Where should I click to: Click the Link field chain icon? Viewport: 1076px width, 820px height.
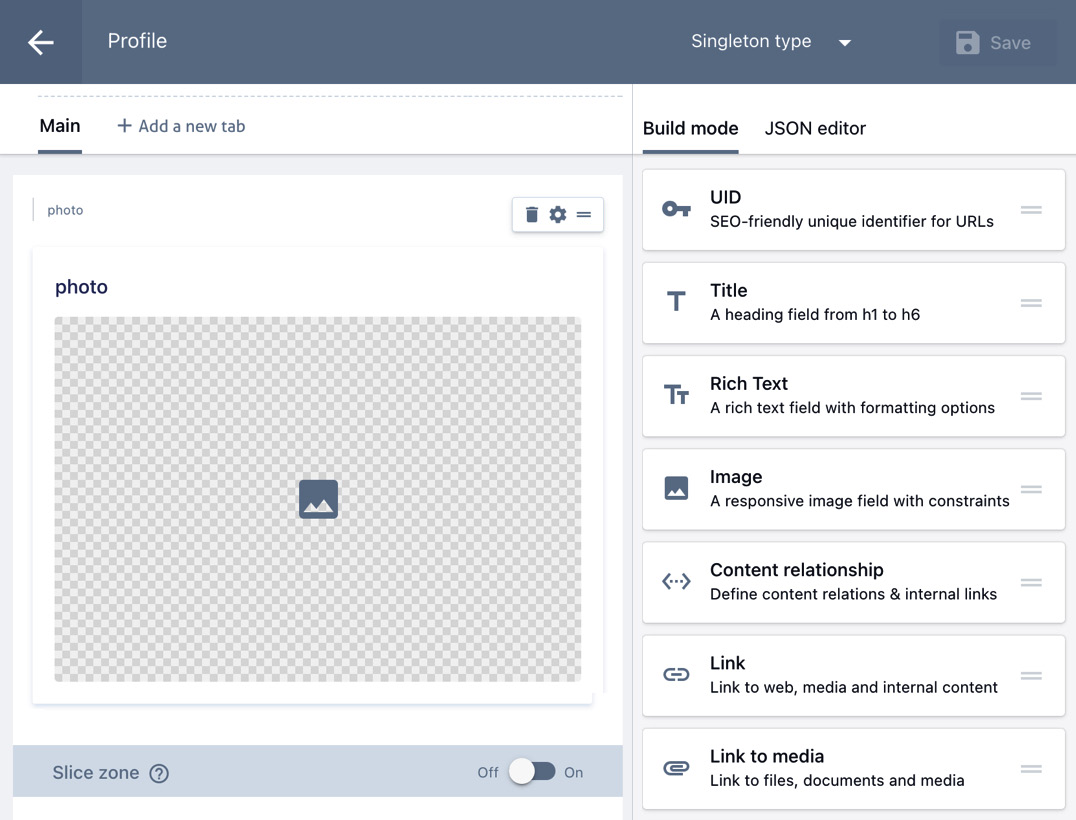(x=676, y=675)
